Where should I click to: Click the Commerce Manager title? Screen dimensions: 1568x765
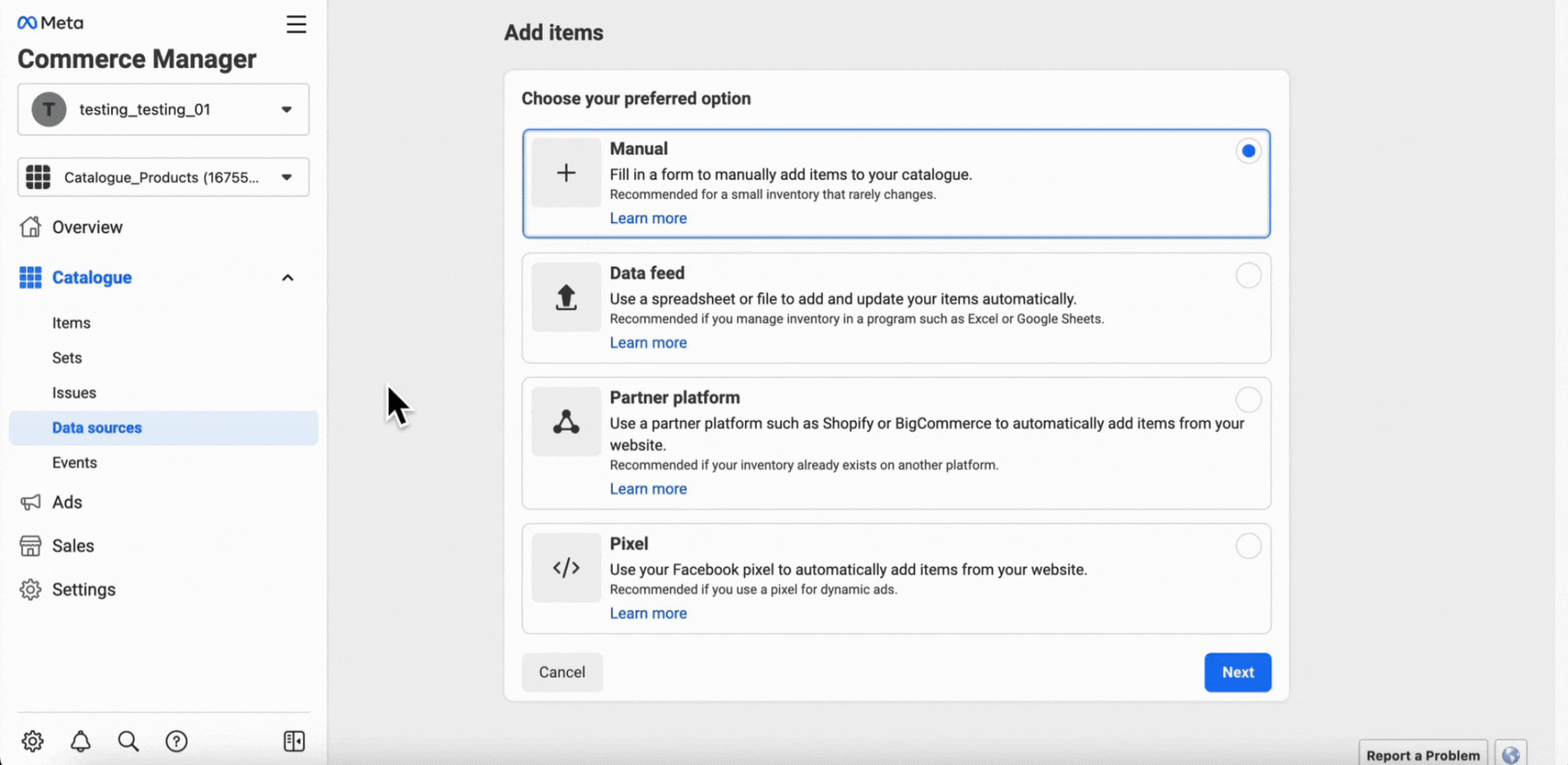click(137, 59)
